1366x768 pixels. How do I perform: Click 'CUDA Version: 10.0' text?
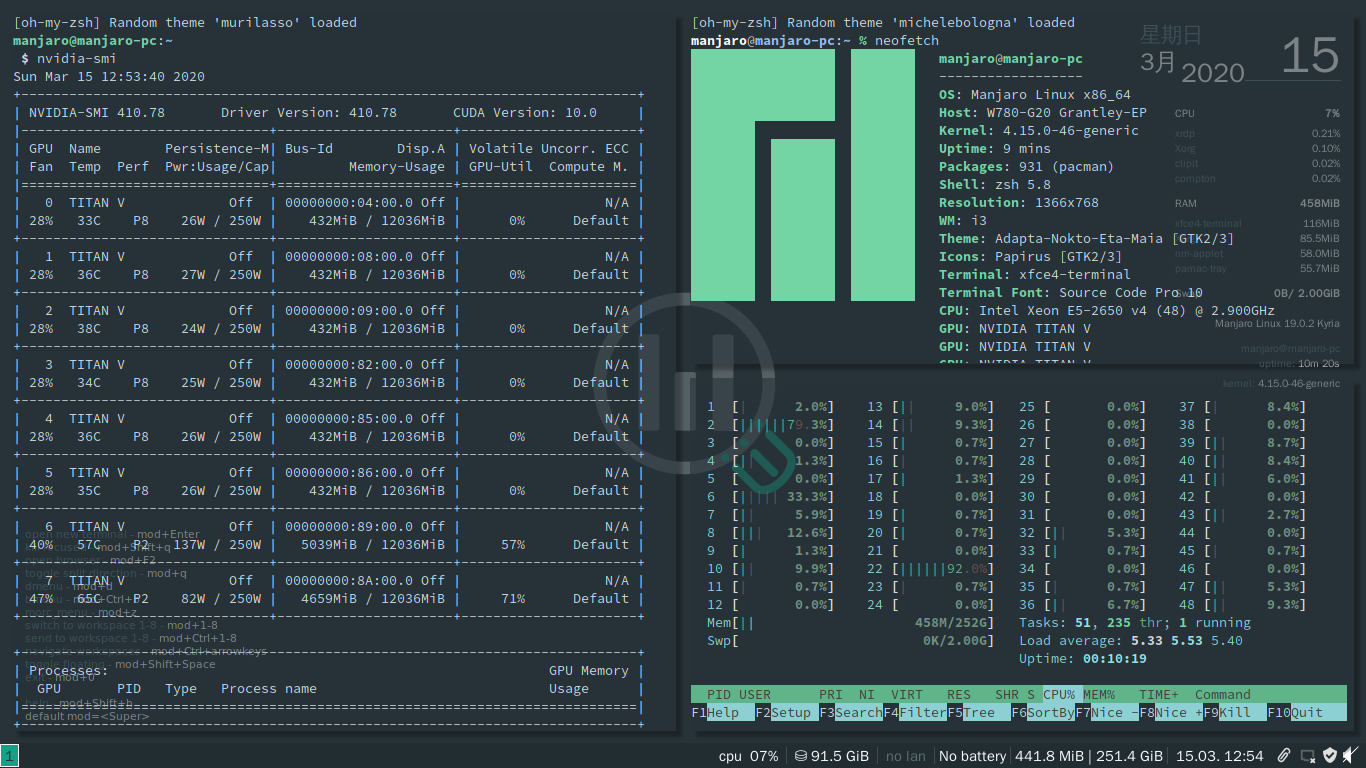point(525,113)
